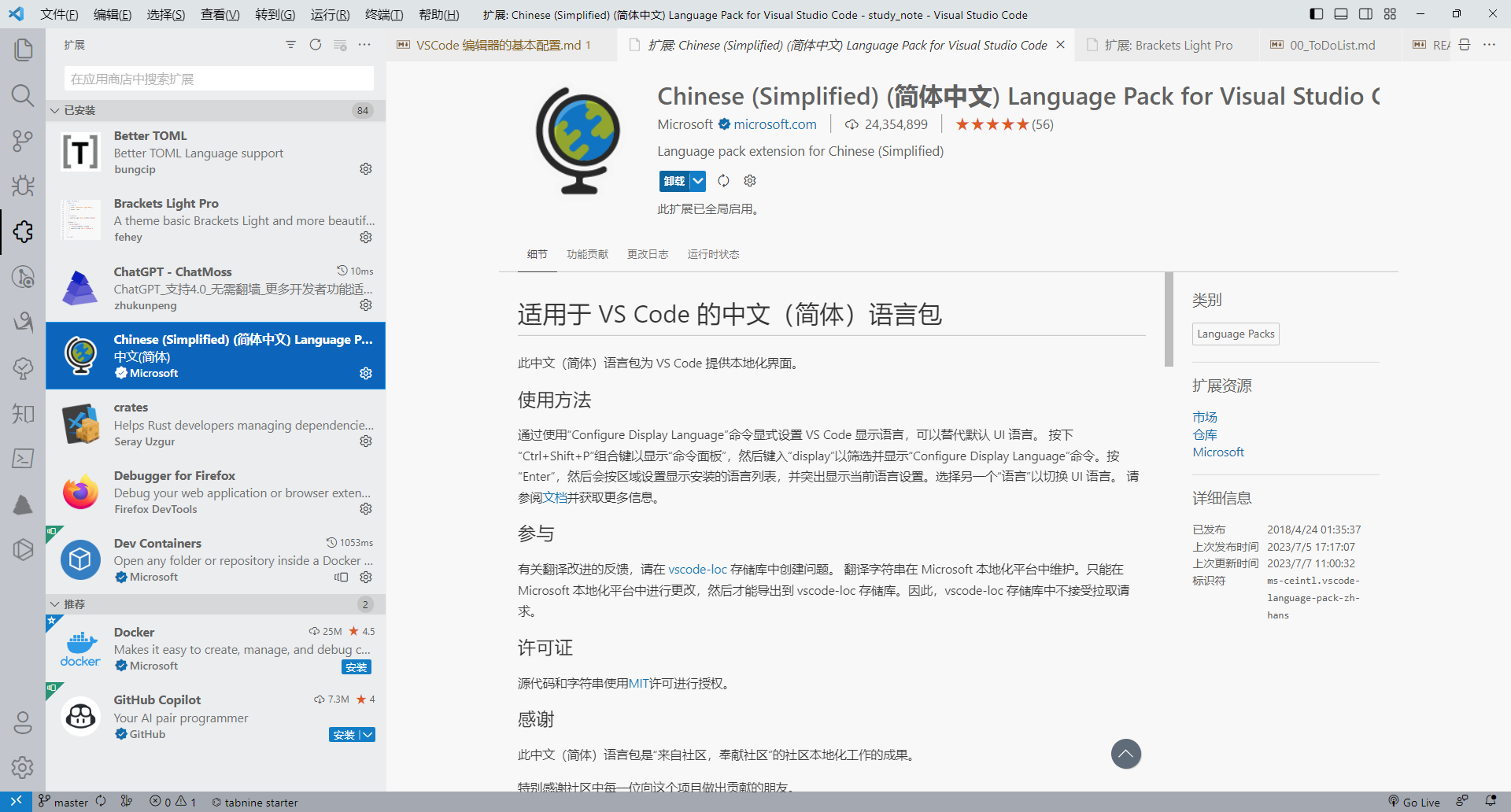Open the editor tab bar more actions menu

click(1489, 45)
